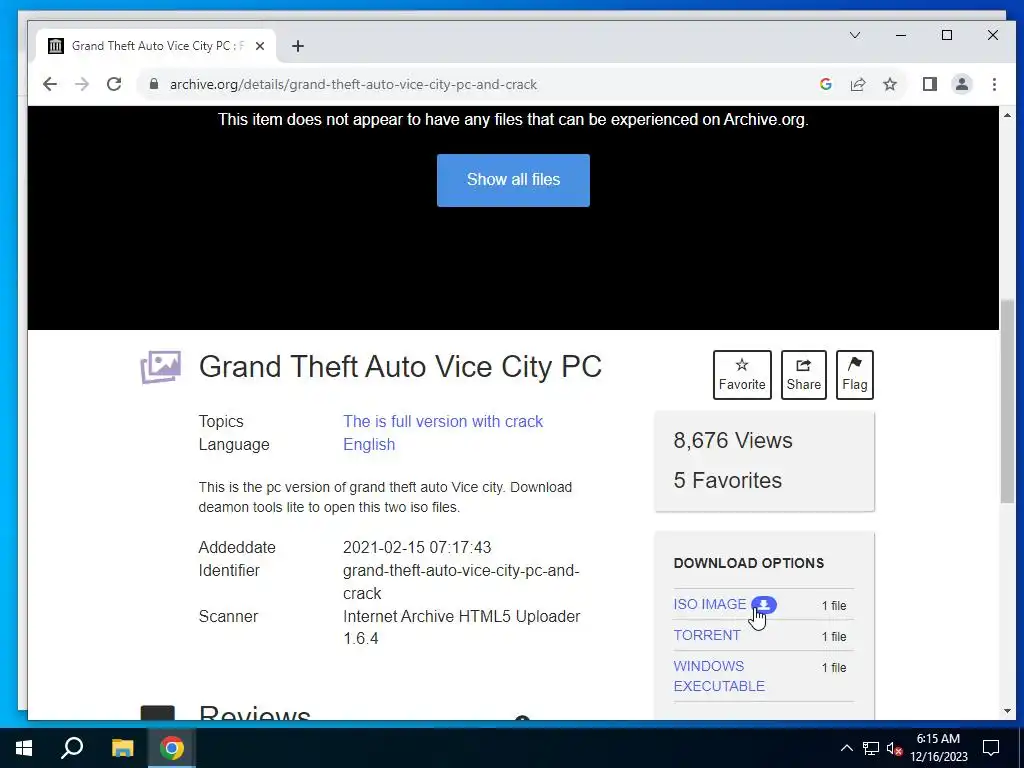Show hidden system tray icons

[846, 748]
